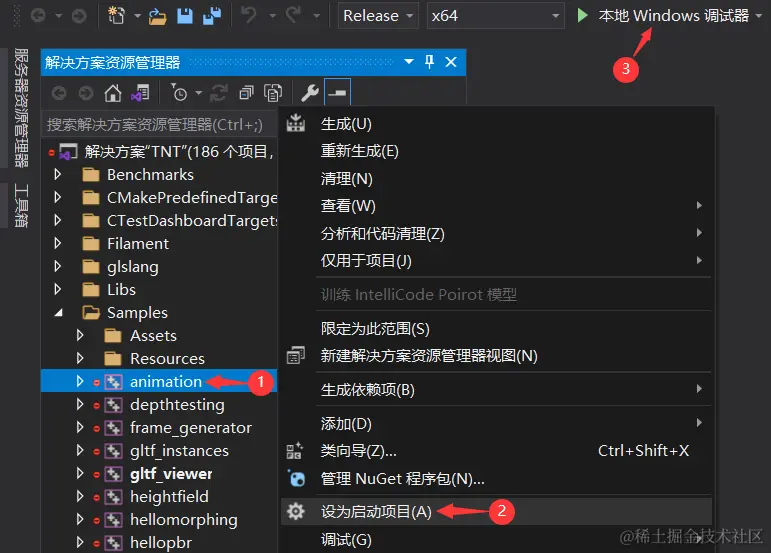This screenshot has height=553, width=771.
Task: Open the x64 platform dropdown
Action: click(495, 16)
